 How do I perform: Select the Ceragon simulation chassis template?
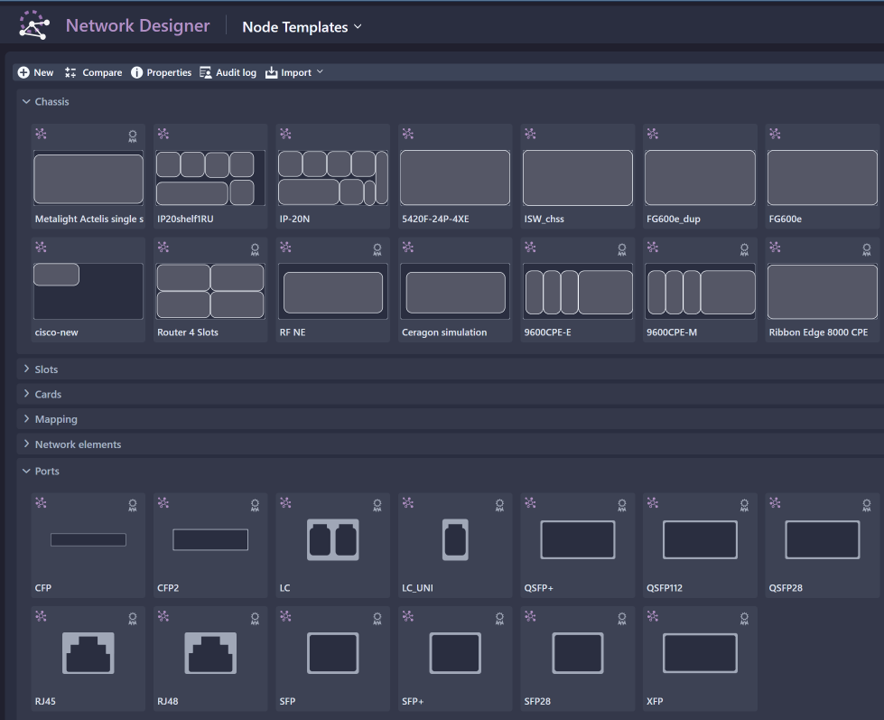[x=455, y=292]
